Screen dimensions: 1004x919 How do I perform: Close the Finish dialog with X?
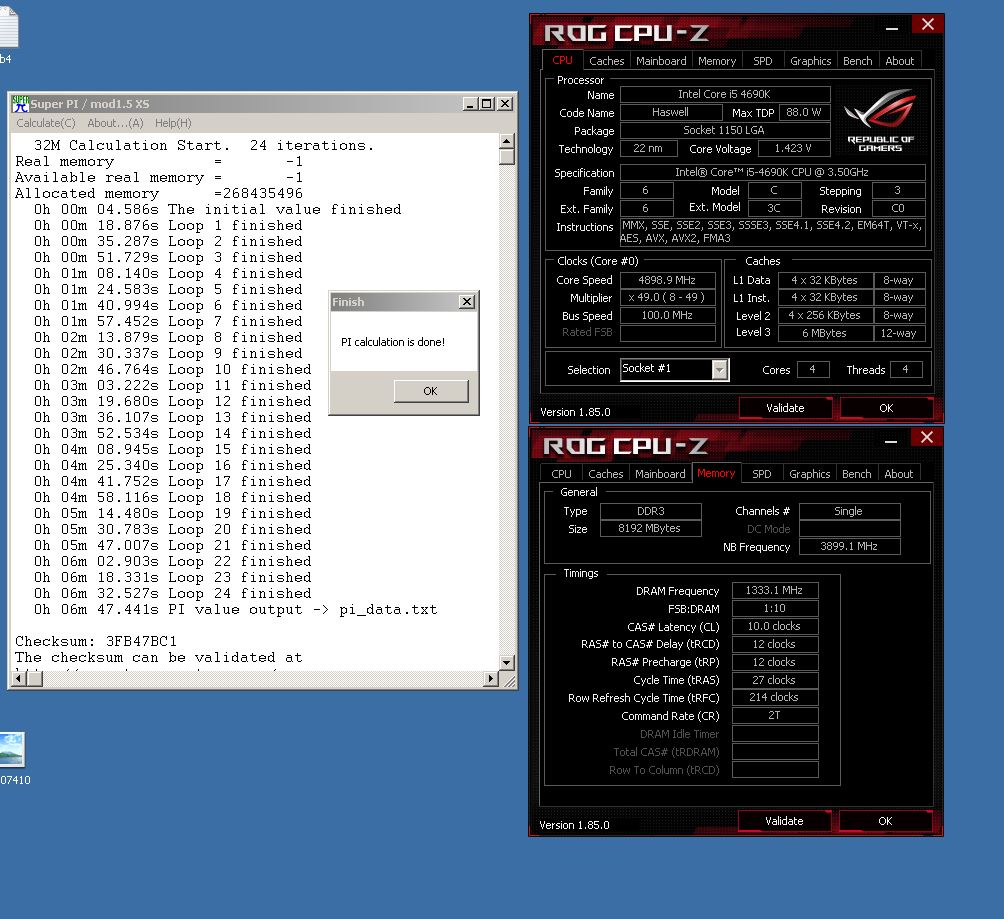click(x=467, y=302)
